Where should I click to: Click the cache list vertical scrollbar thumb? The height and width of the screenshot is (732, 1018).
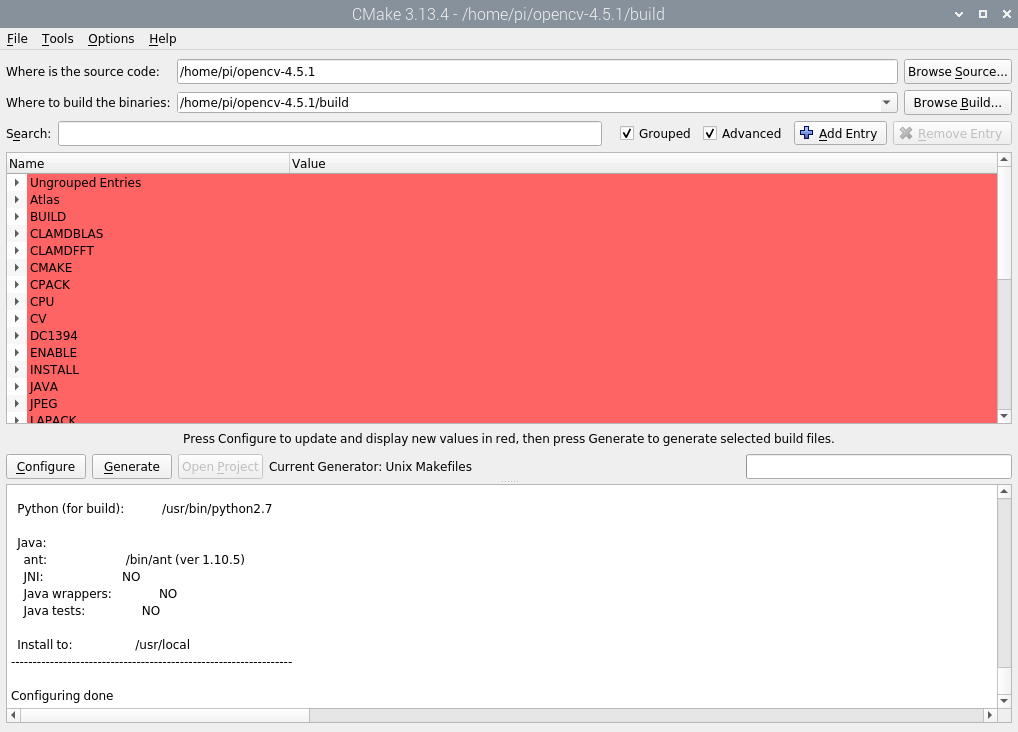(x=1004, y=223)
